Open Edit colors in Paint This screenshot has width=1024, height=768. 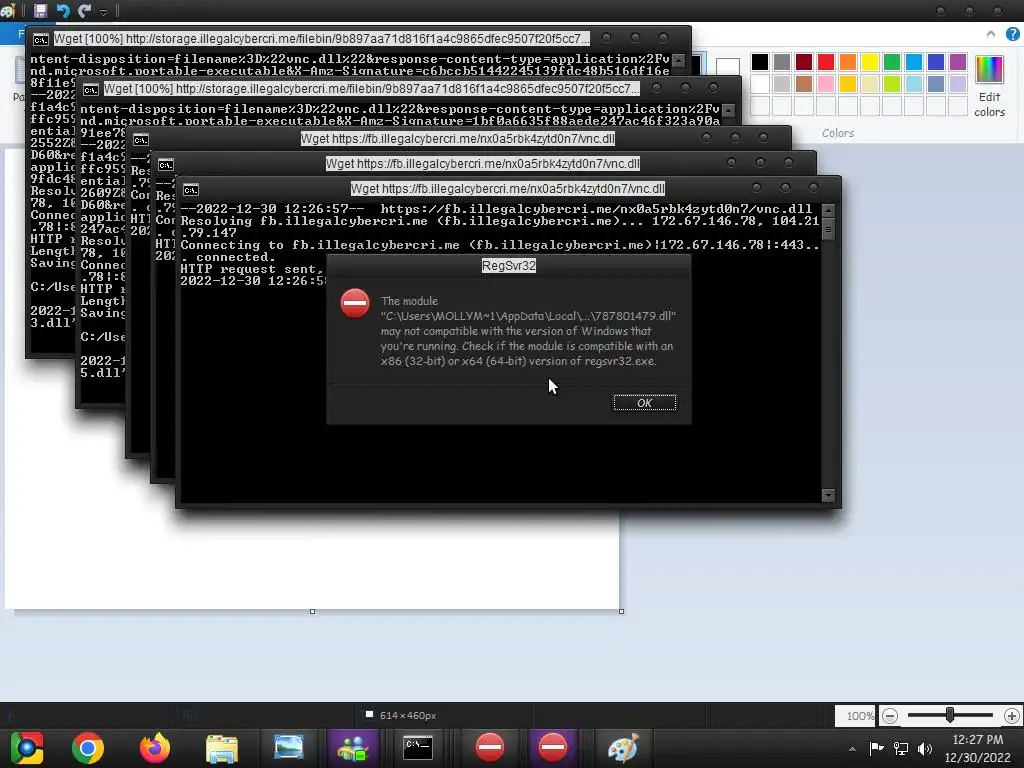[989, 87]
